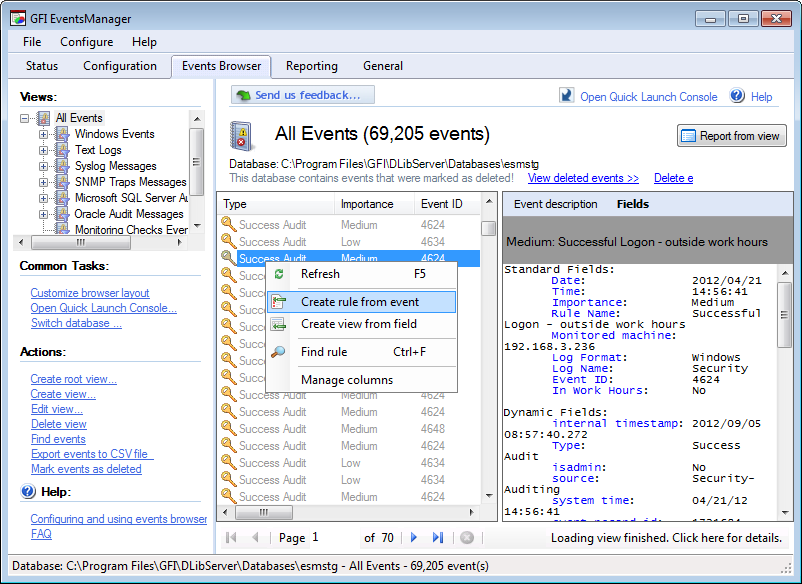802x584 pixels.
Task: Click Customize browser layout link
Action: click(x=90, y=293)
